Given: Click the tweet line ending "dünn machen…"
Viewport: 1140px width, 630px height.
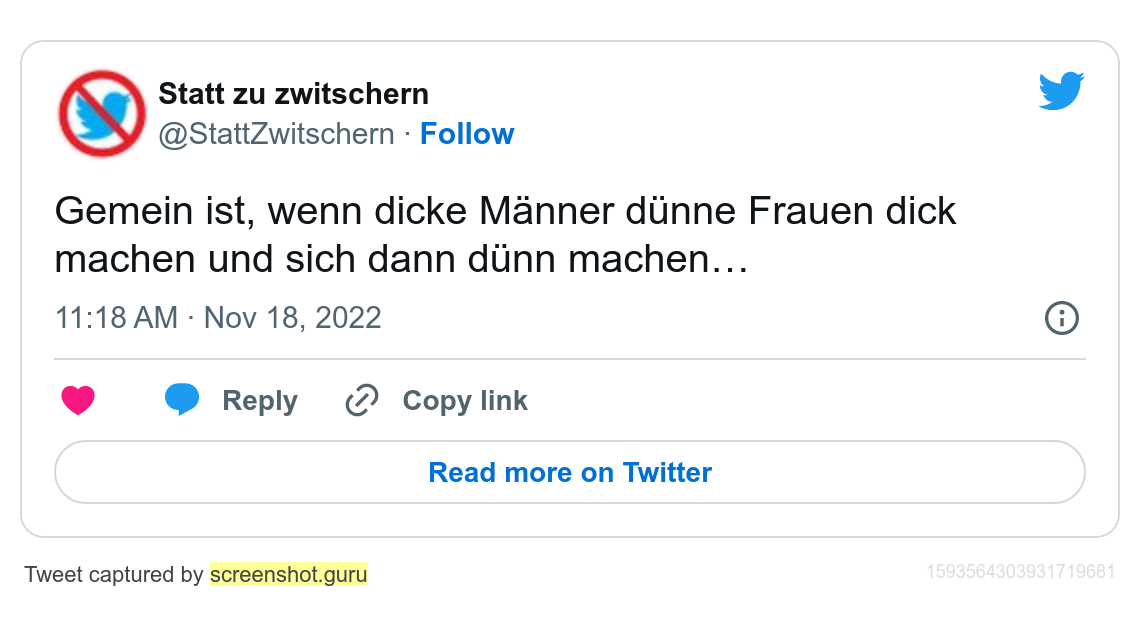Looking at the screenshot, I should 401,260.
